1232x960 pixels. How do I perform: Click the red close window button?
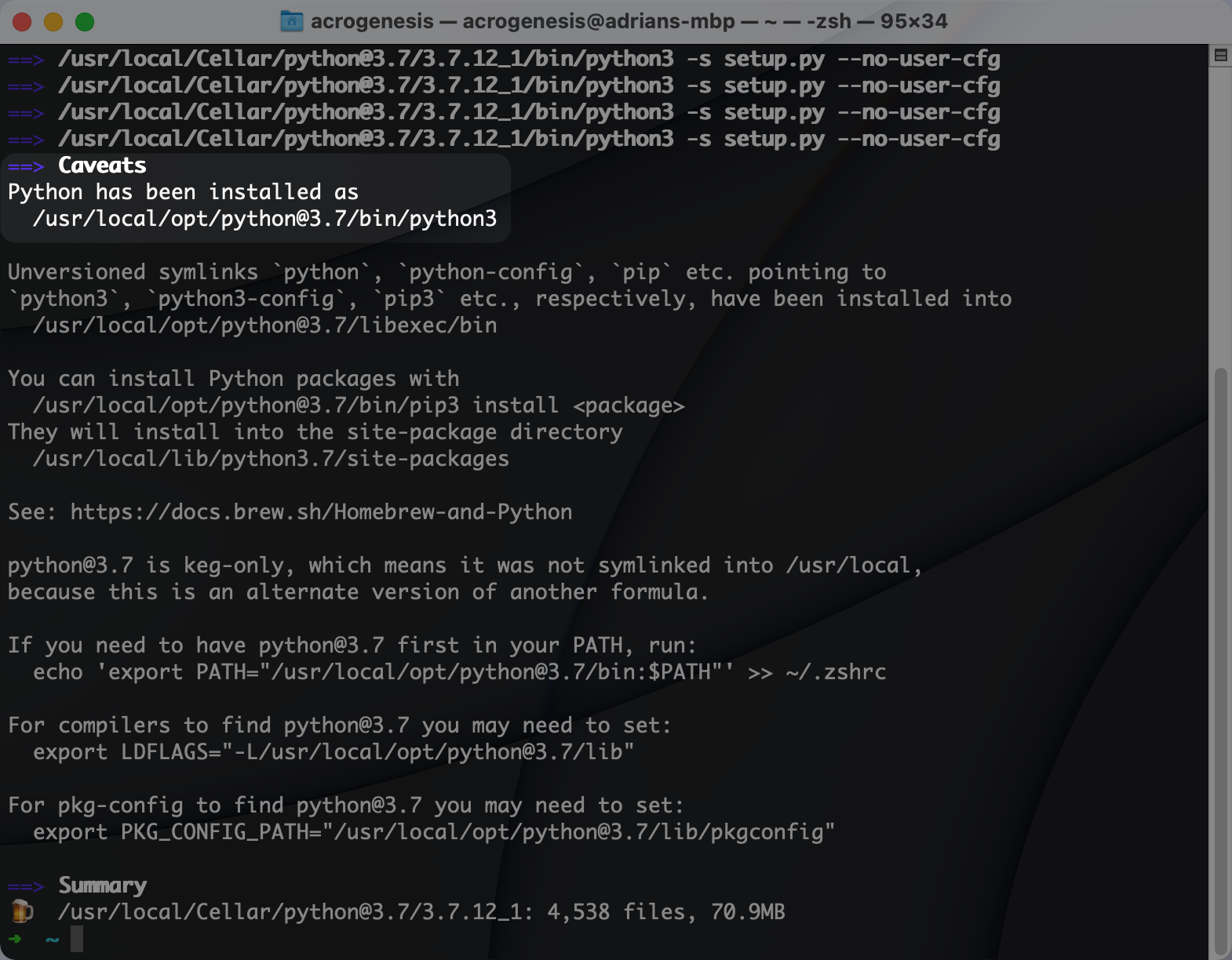pyautogui.click(x=22, y=22)
